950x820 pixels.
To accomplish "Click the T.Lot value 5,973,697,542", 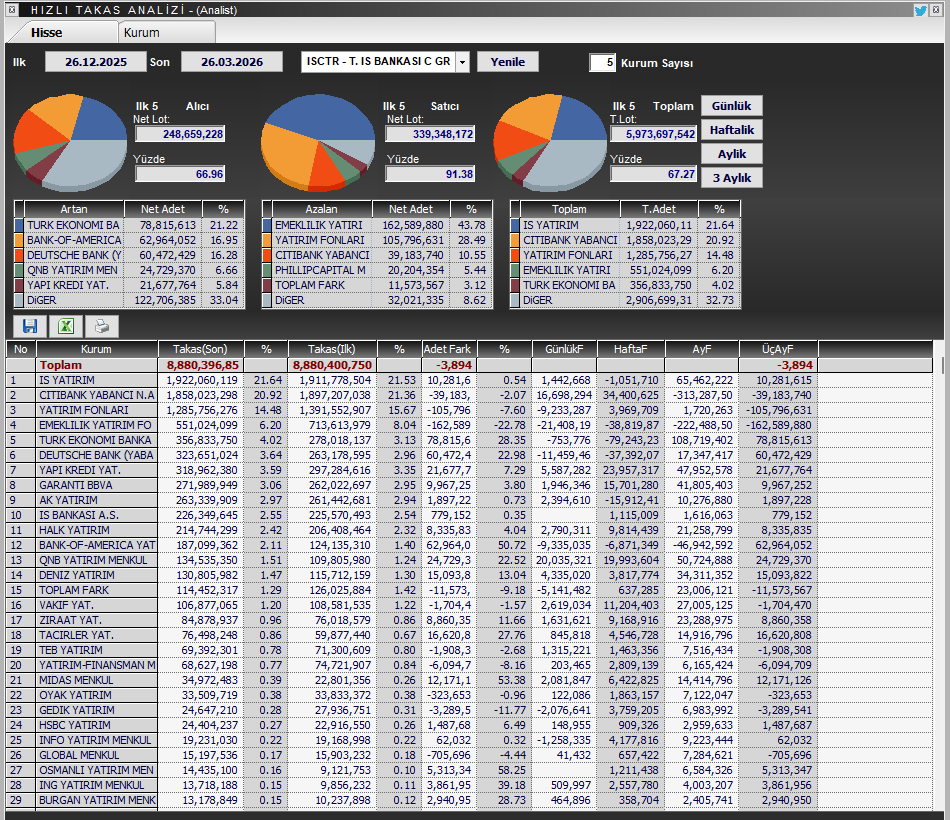I will tap(653, 134).
